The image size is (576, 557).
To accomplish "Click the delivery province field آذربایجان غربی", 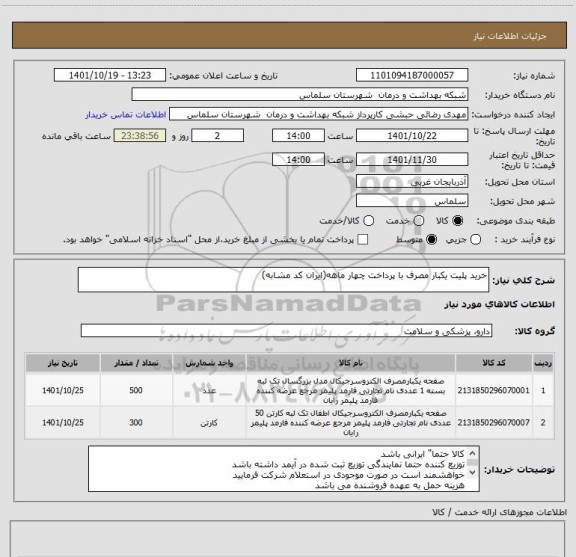I will pyautogui.click(x=412, y=182).
